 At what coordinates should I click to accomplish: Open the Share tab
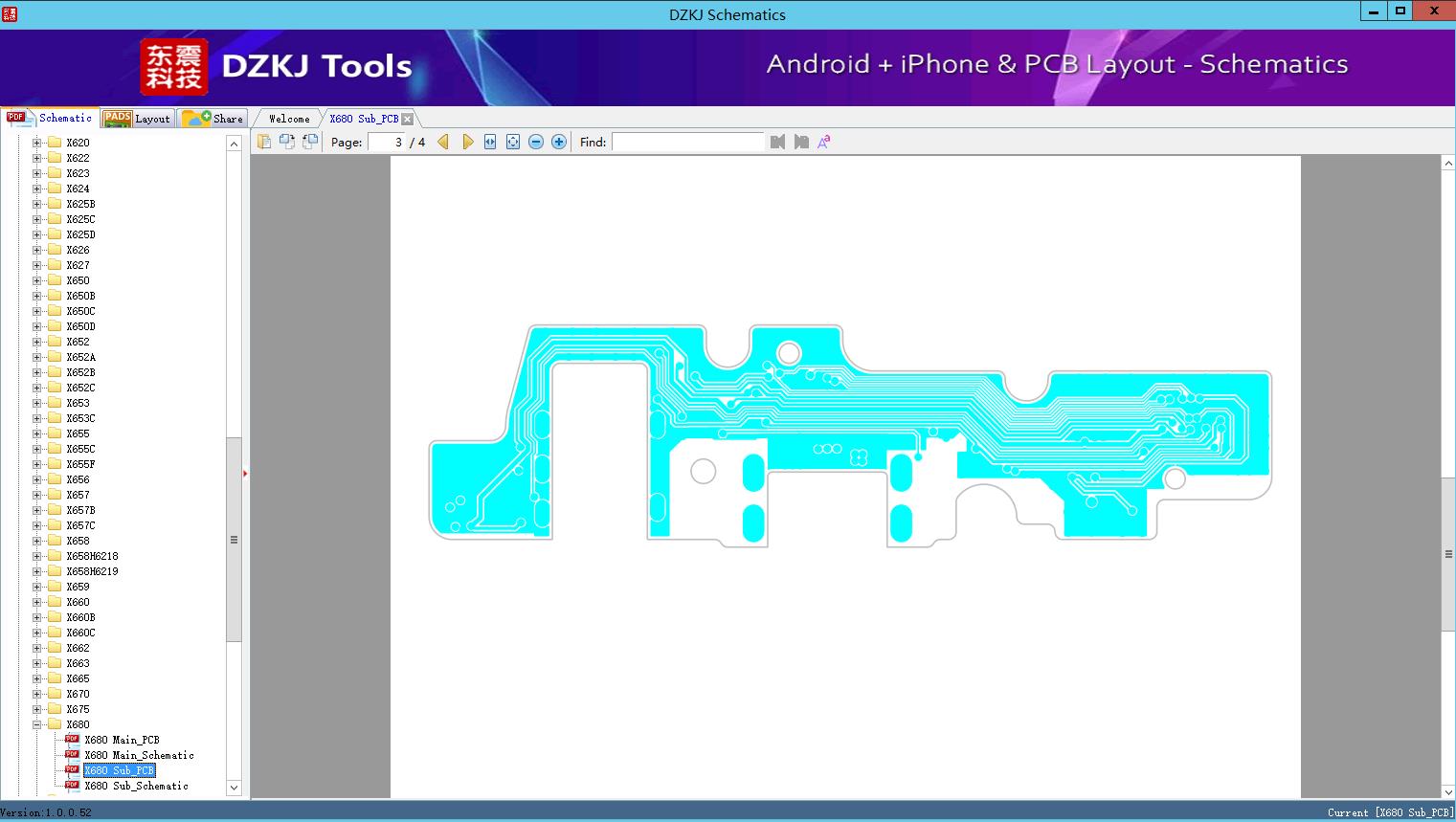tap(213, 119)
